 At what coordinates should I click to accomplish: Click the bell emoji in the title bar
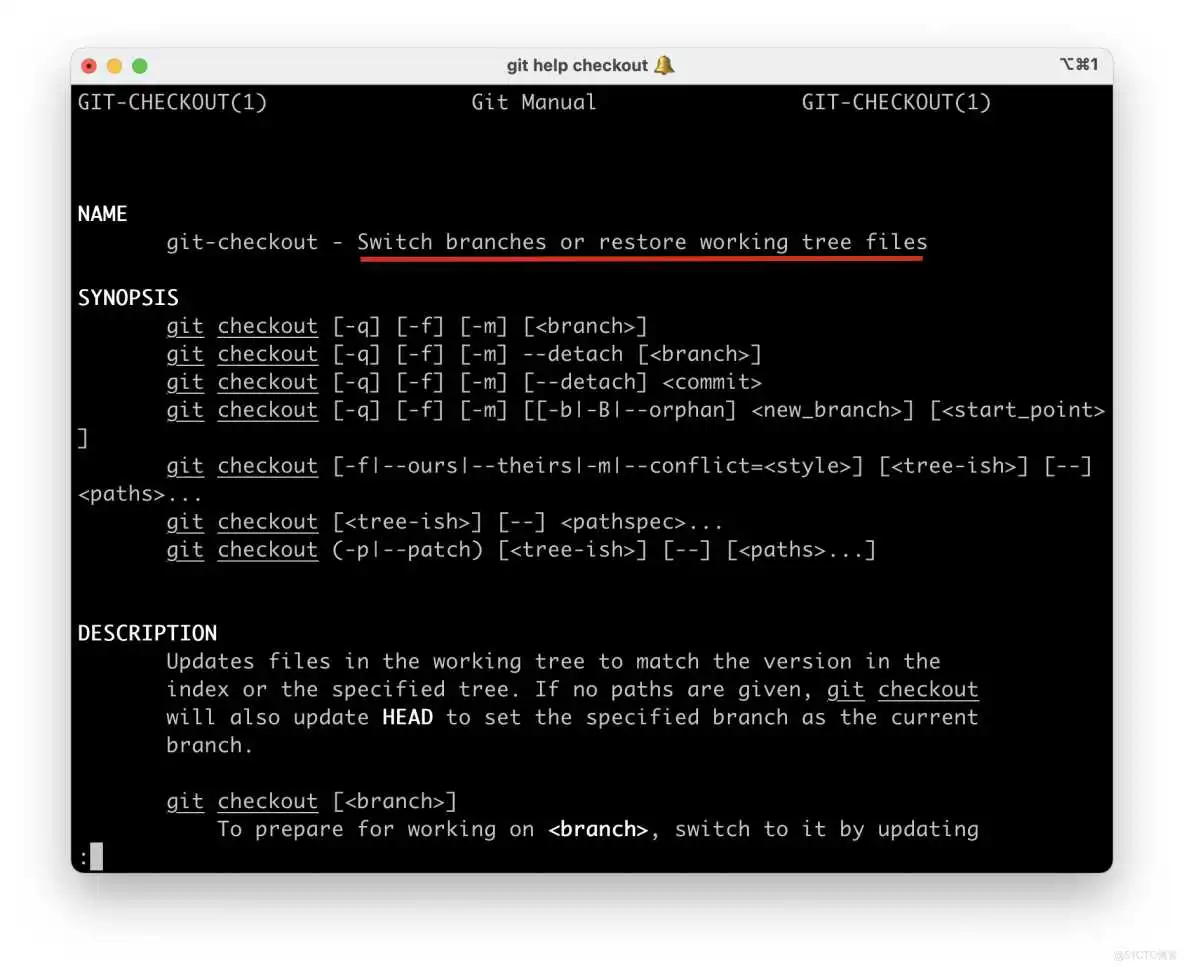663,64
